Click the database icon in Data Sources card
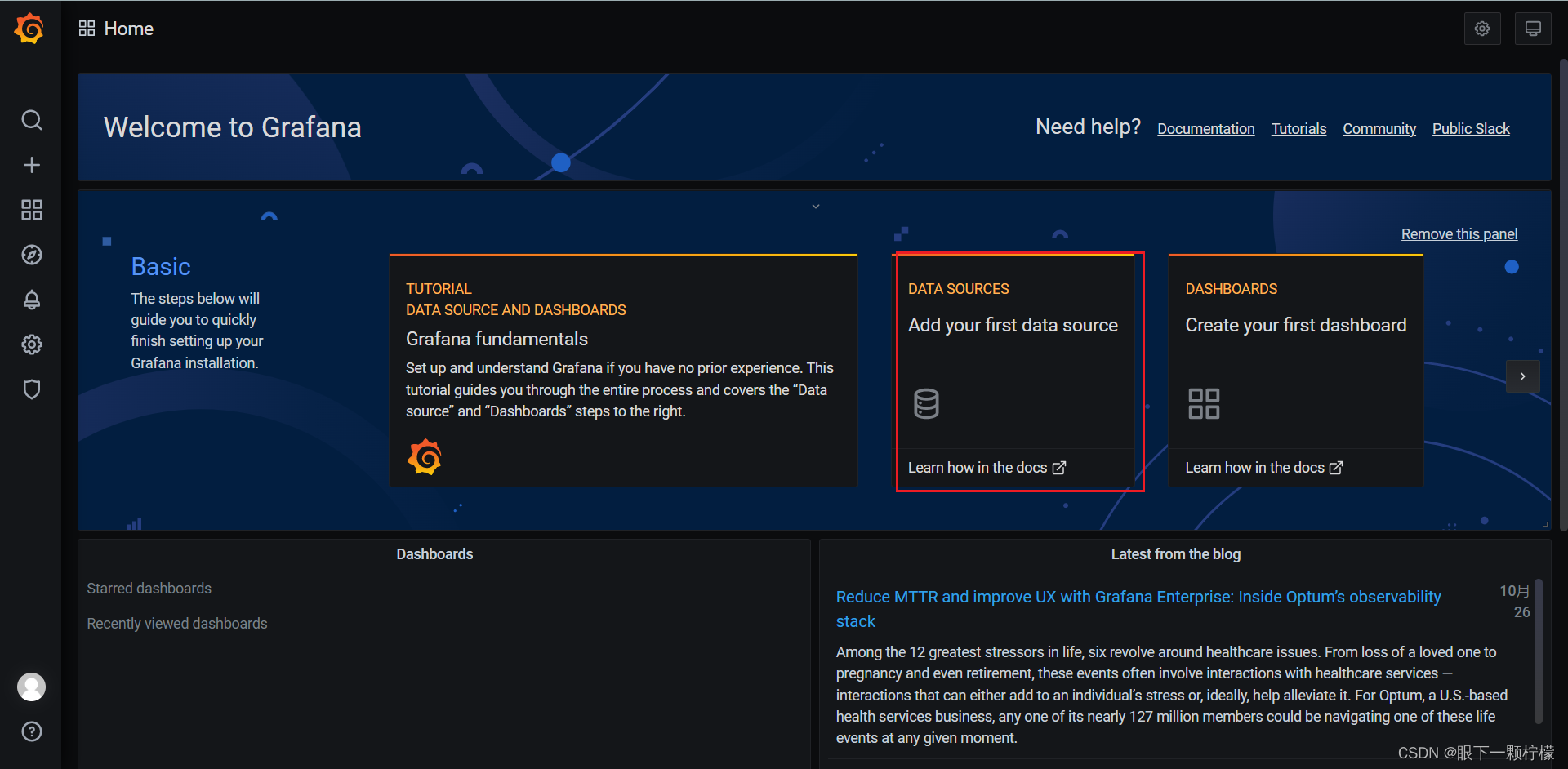 click(926, 403)
